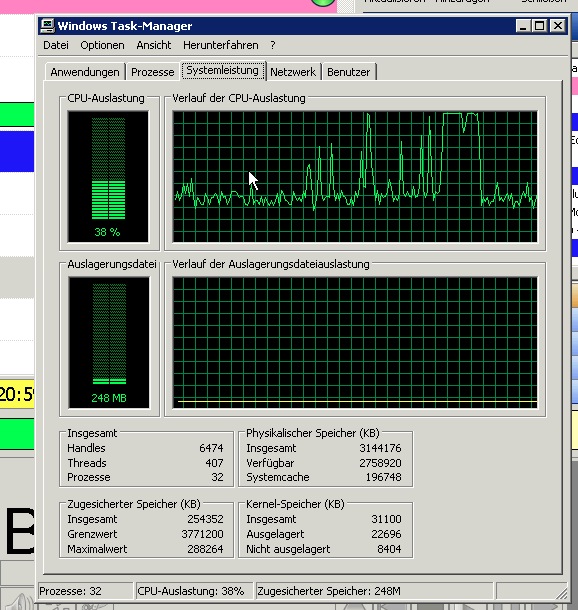This screenshot has width=578, height=610.
Task: Open the Ansicht menu
Action: click(154, 45)
